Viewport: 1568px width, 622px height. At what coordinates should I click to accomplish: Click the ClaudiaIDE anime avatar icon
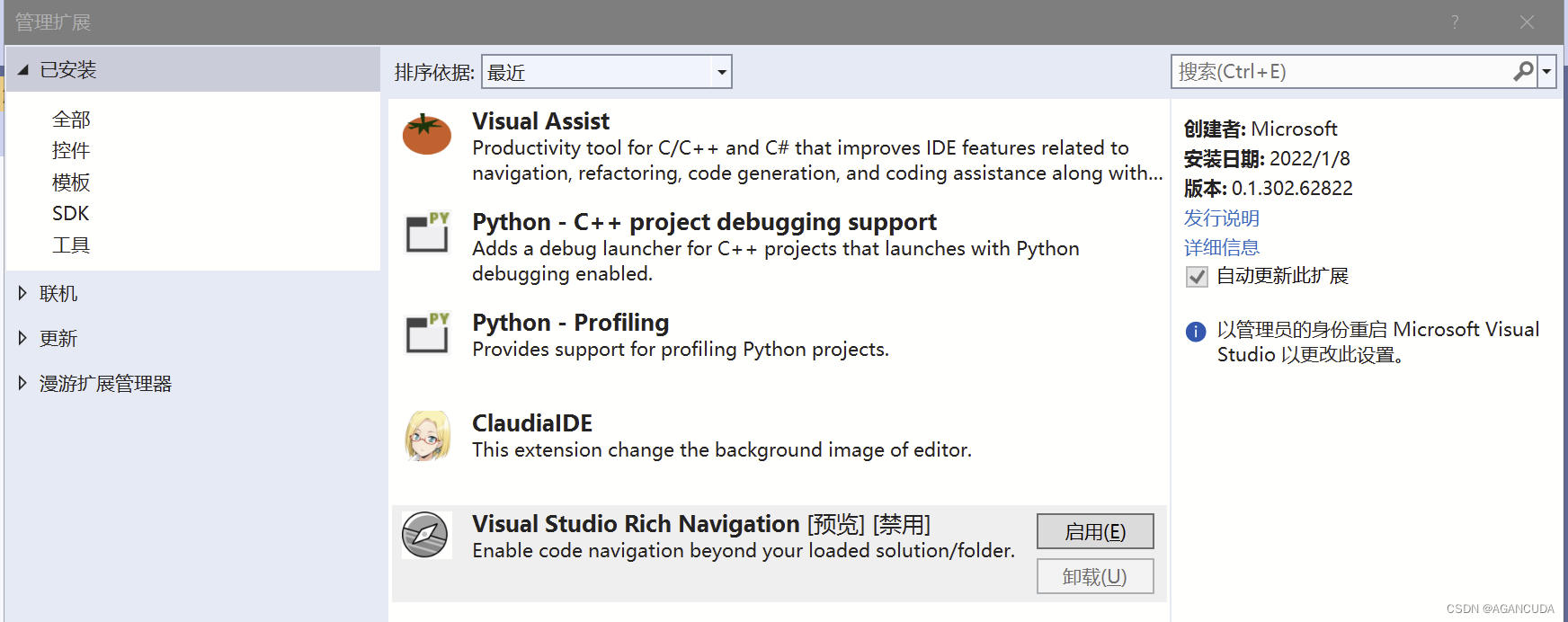tap(427, 436)
